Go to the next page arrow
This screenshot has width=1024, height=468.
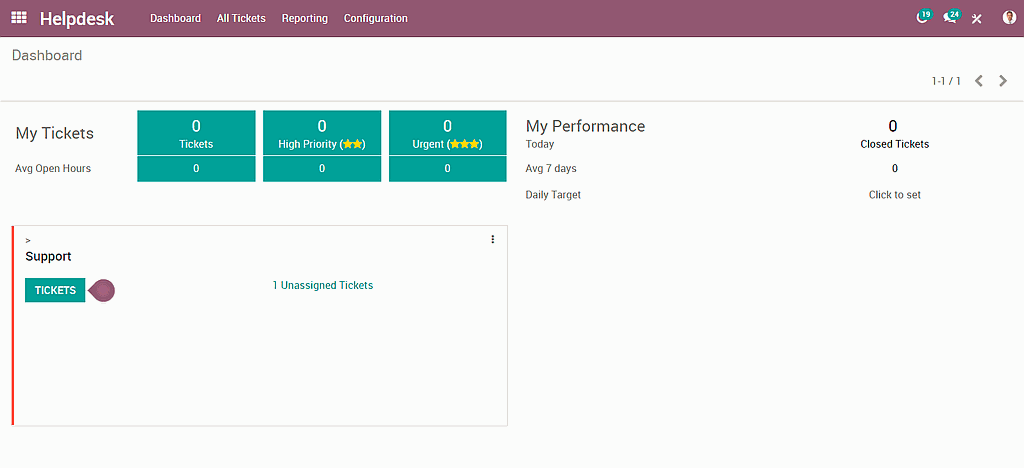1003,81
